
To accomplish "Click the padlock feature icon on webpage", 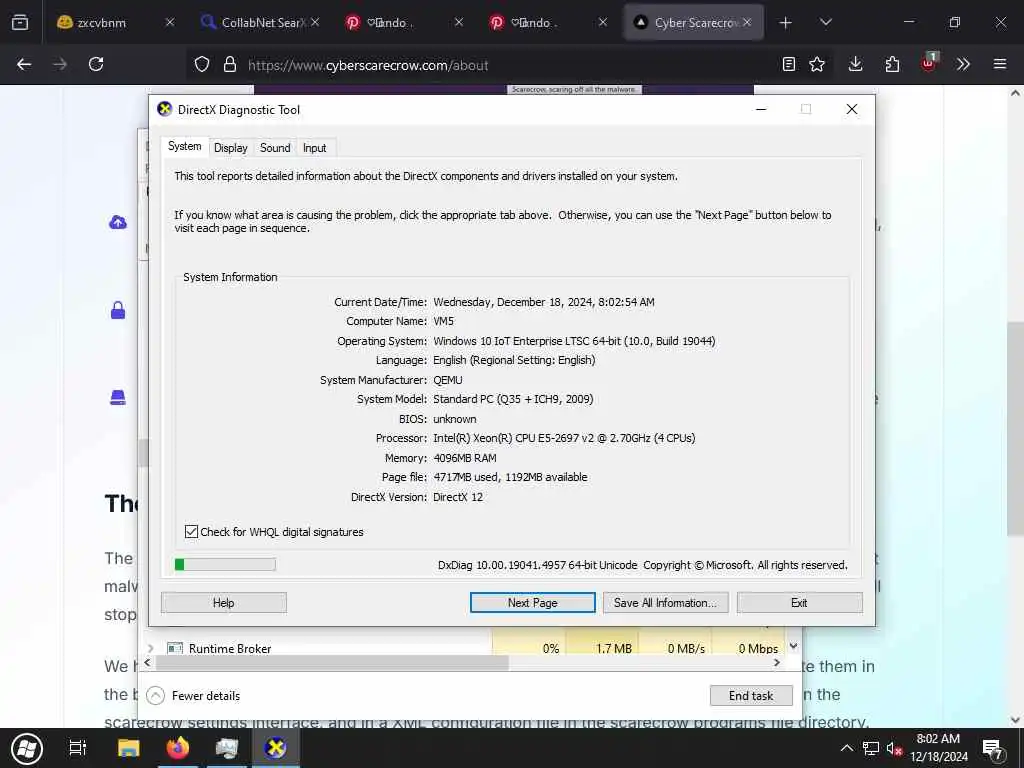I will [x=118, y=310].
